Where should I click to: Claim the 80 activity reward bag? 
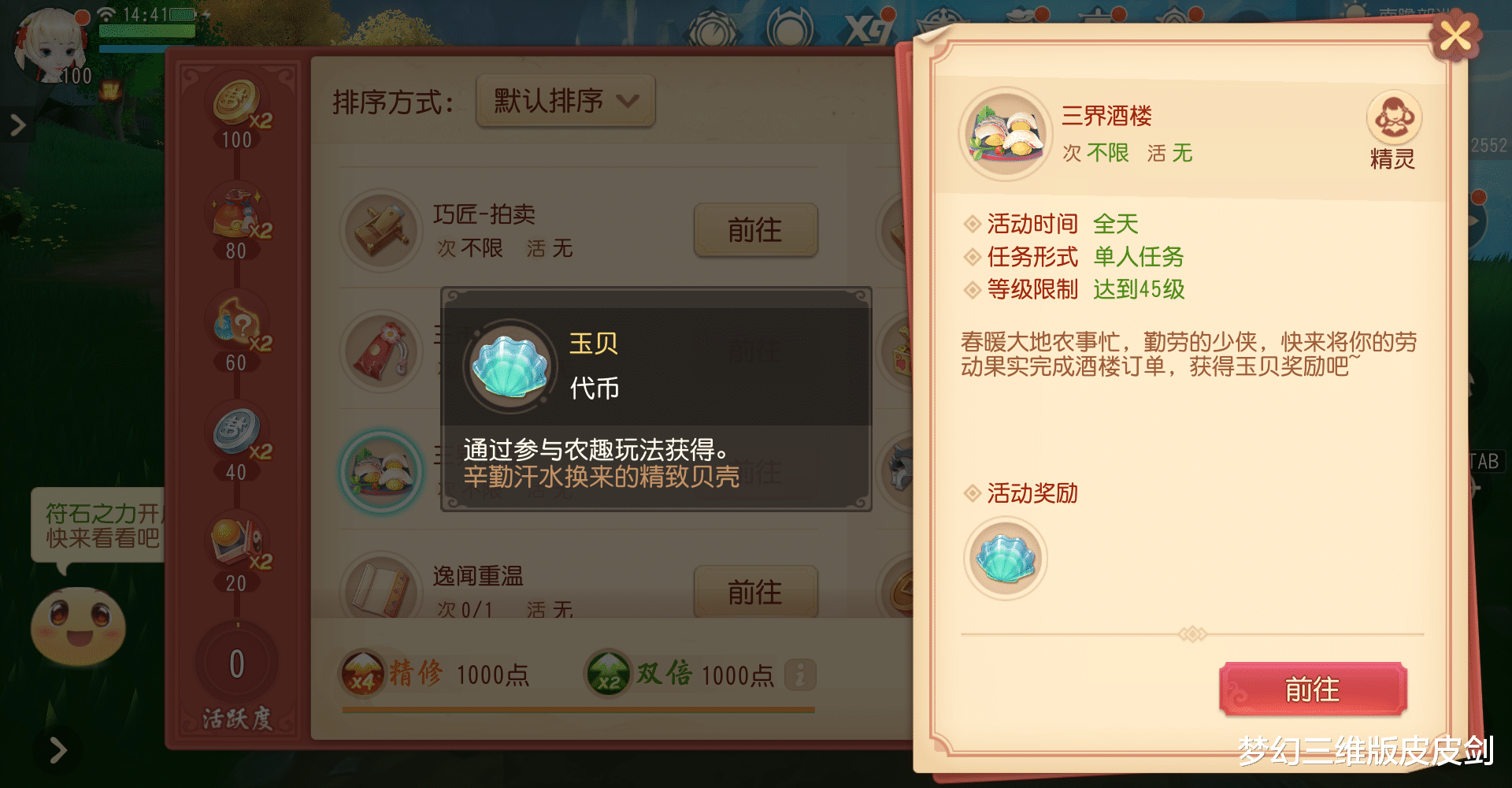(x=238, y=213)
